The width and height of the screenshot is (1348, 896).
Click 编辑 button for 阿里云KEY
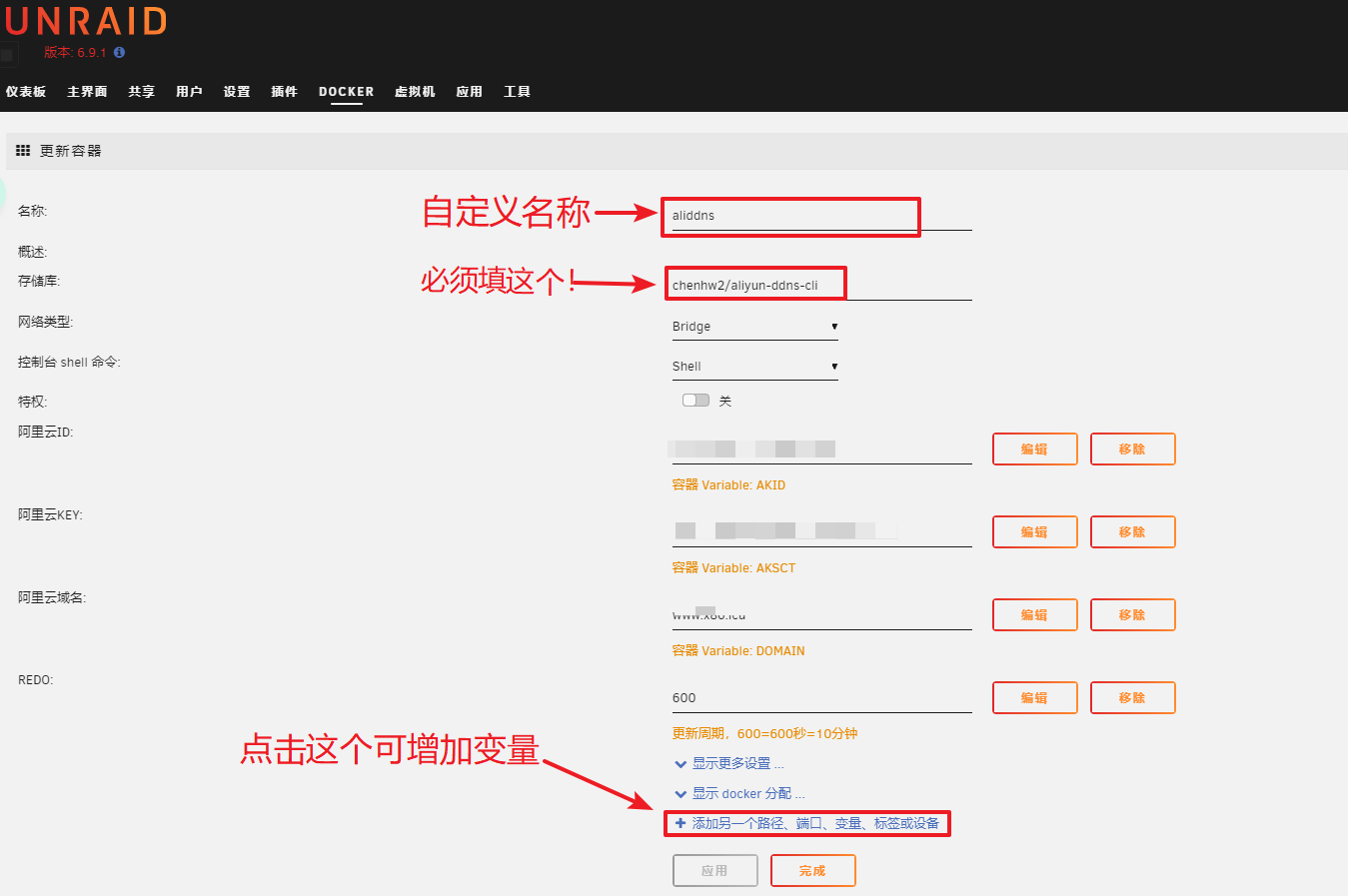click(1035, 531)
